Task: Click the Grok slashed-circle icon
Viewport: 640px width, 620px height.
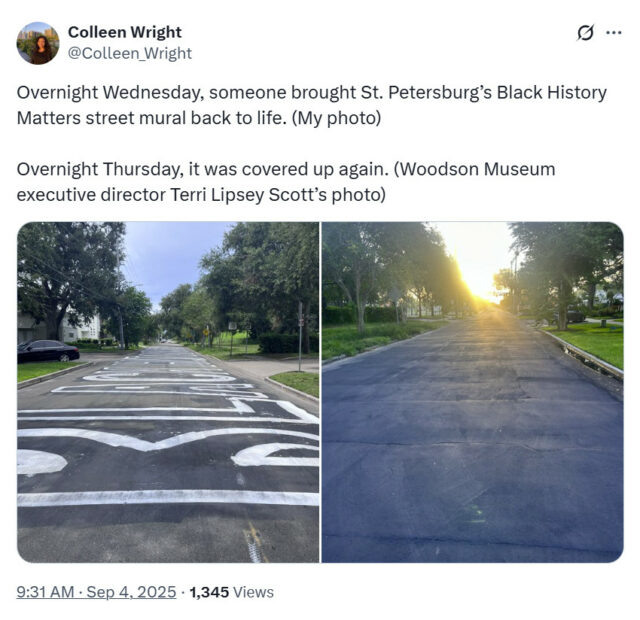Action: (585, 33)
